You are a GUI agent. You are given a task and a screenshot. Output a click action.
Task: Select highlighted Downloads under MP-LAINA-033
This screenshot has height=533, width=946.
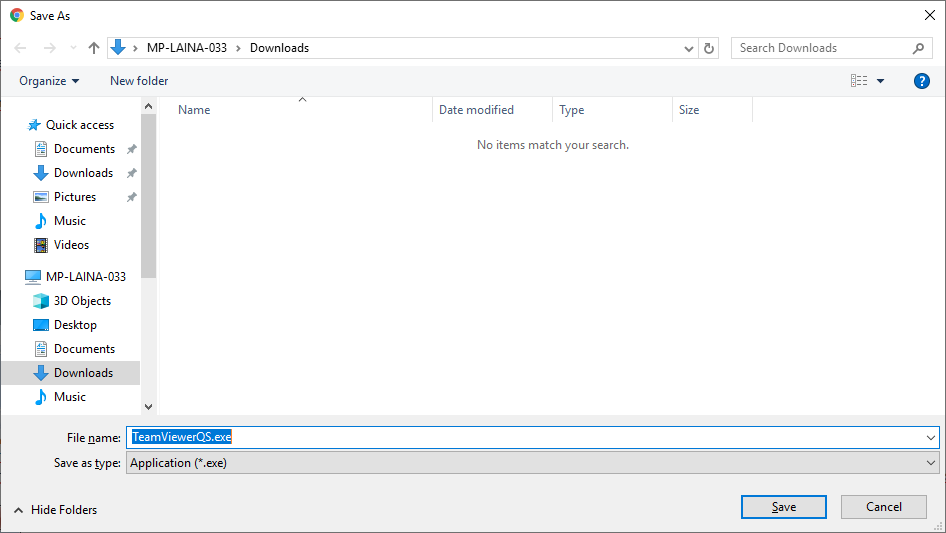click(83, 373)
